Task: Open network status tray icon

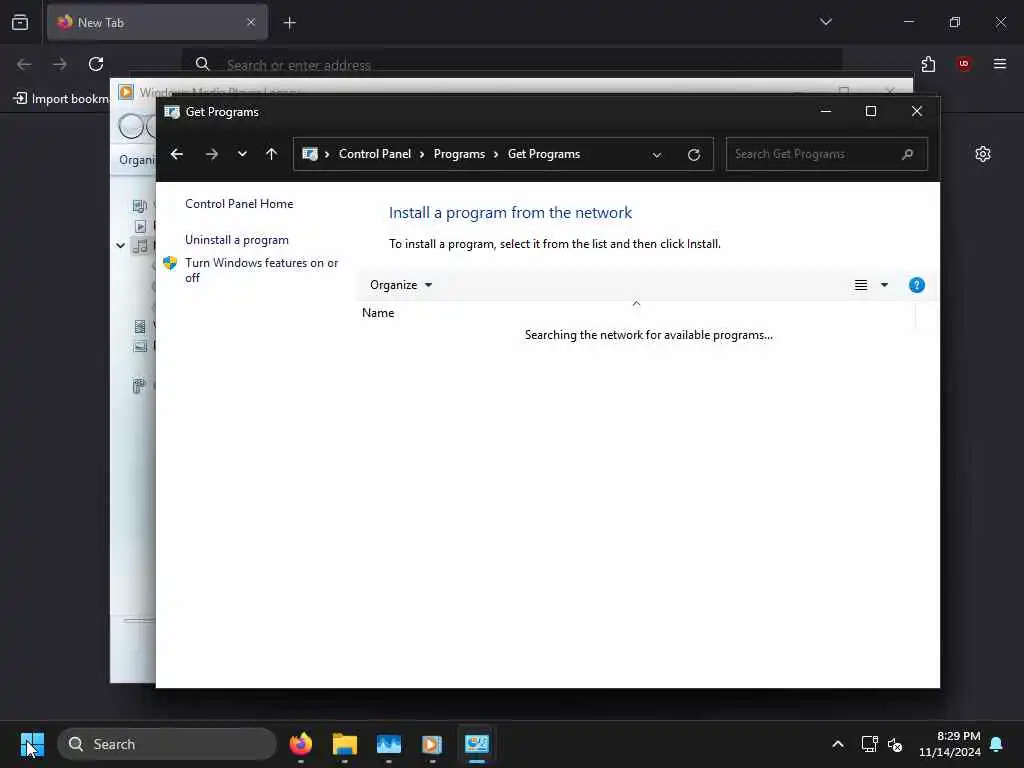Action: pyautogui.click(x=869, y=744)
